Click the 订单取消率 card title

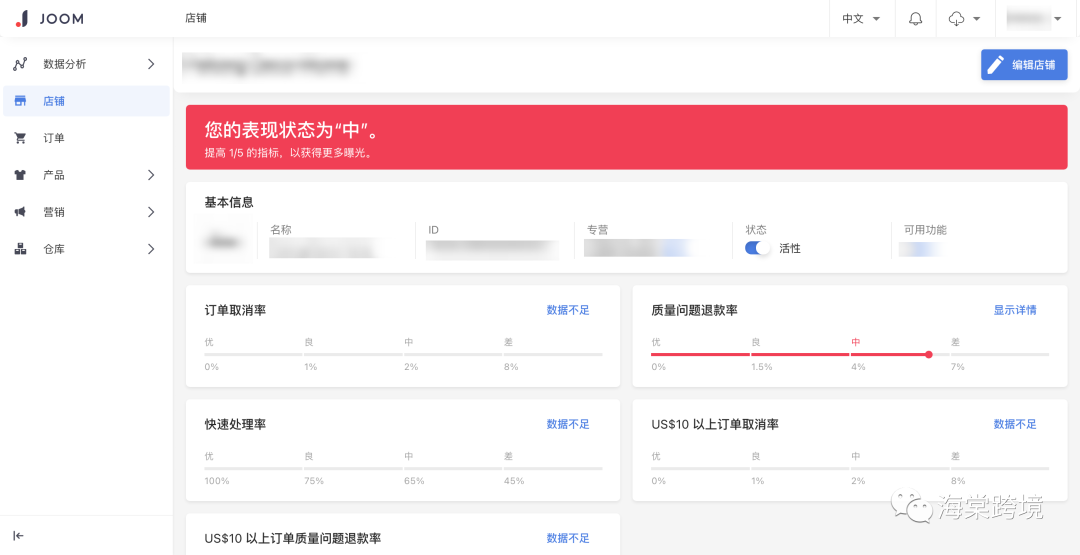pos(235,311)
